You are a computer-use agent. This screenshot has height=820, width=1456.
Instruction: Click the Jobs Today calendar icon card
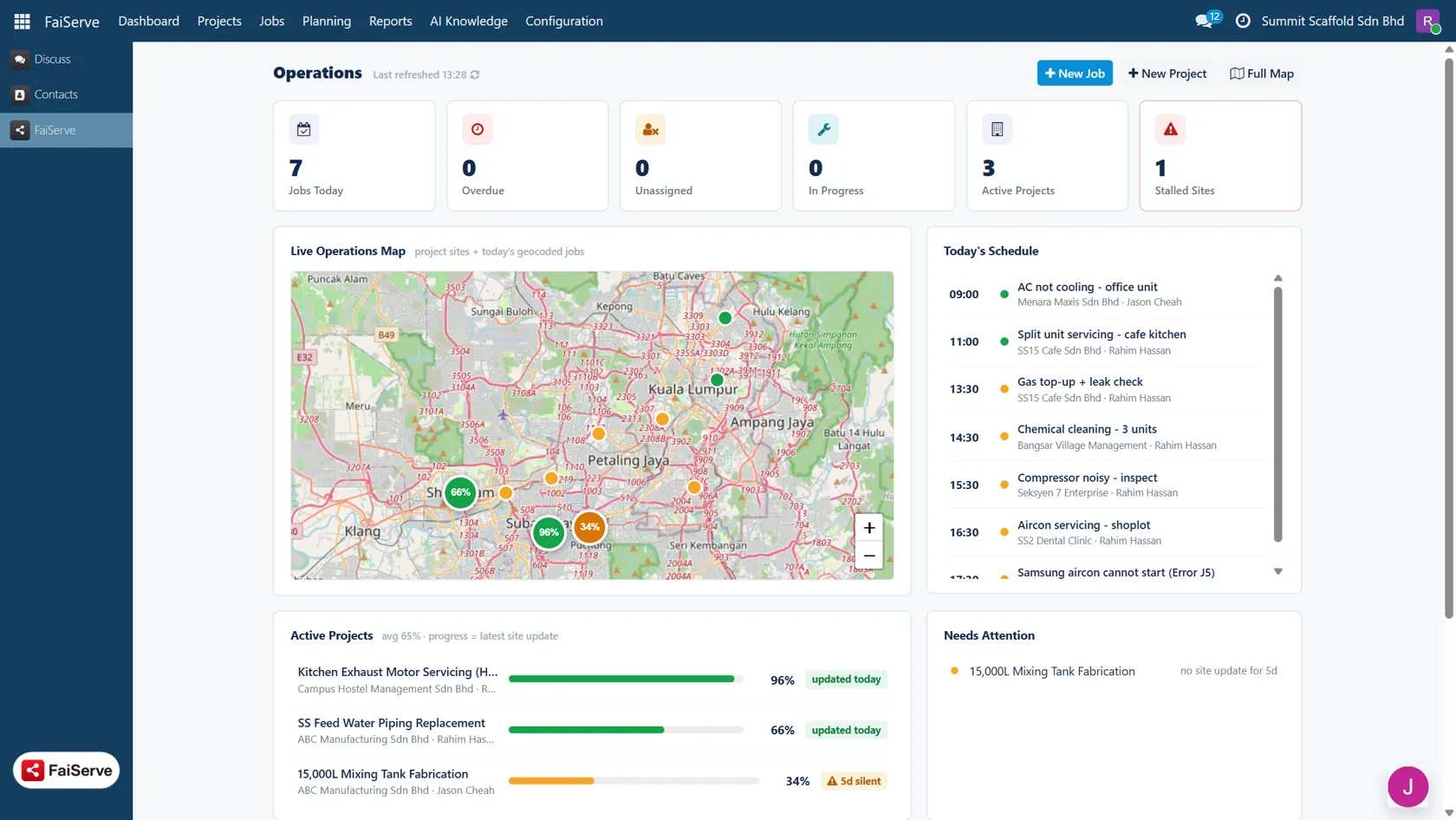[x=354, y=156]
